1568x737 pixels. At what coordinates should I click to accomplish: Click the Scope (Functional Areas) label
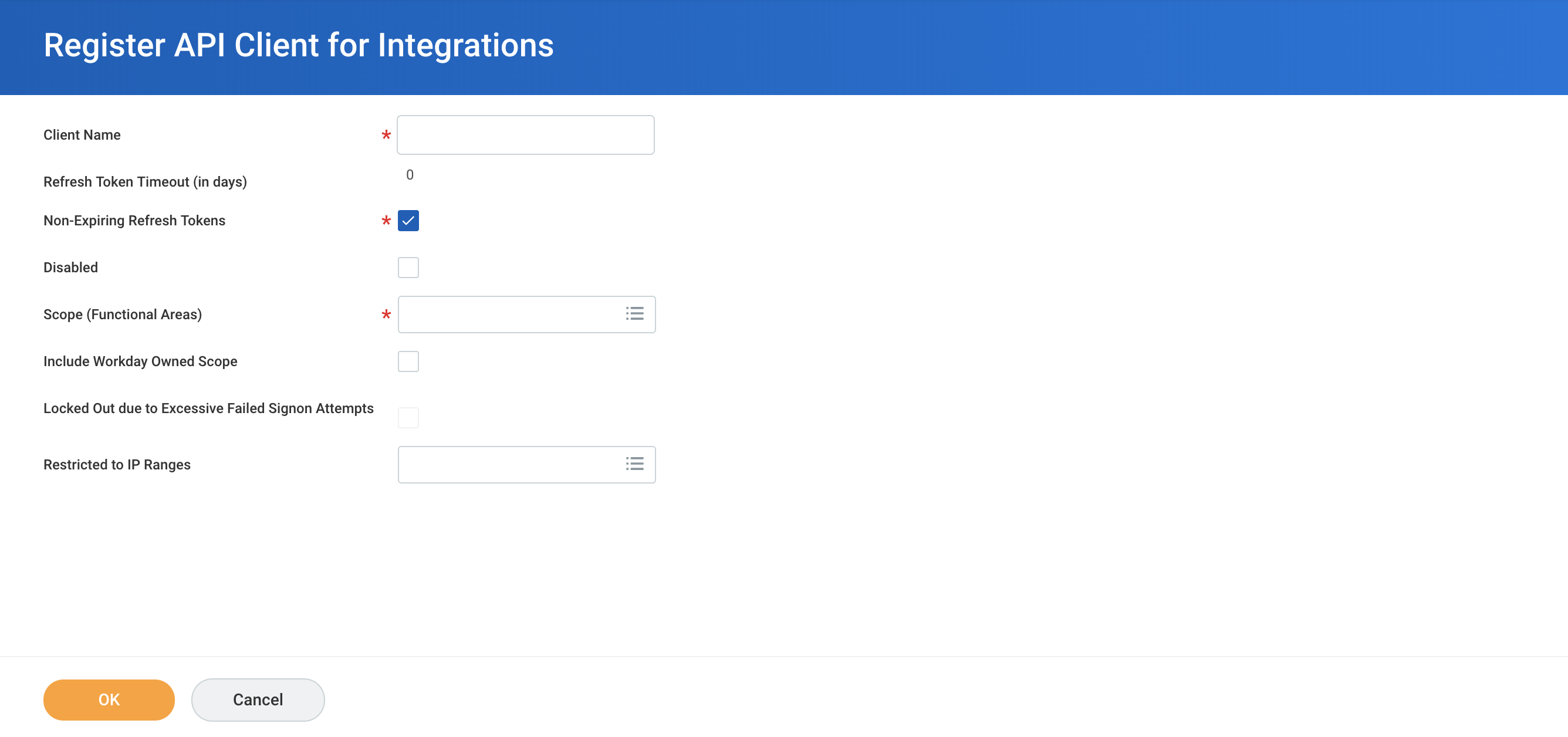coord(122,315)
